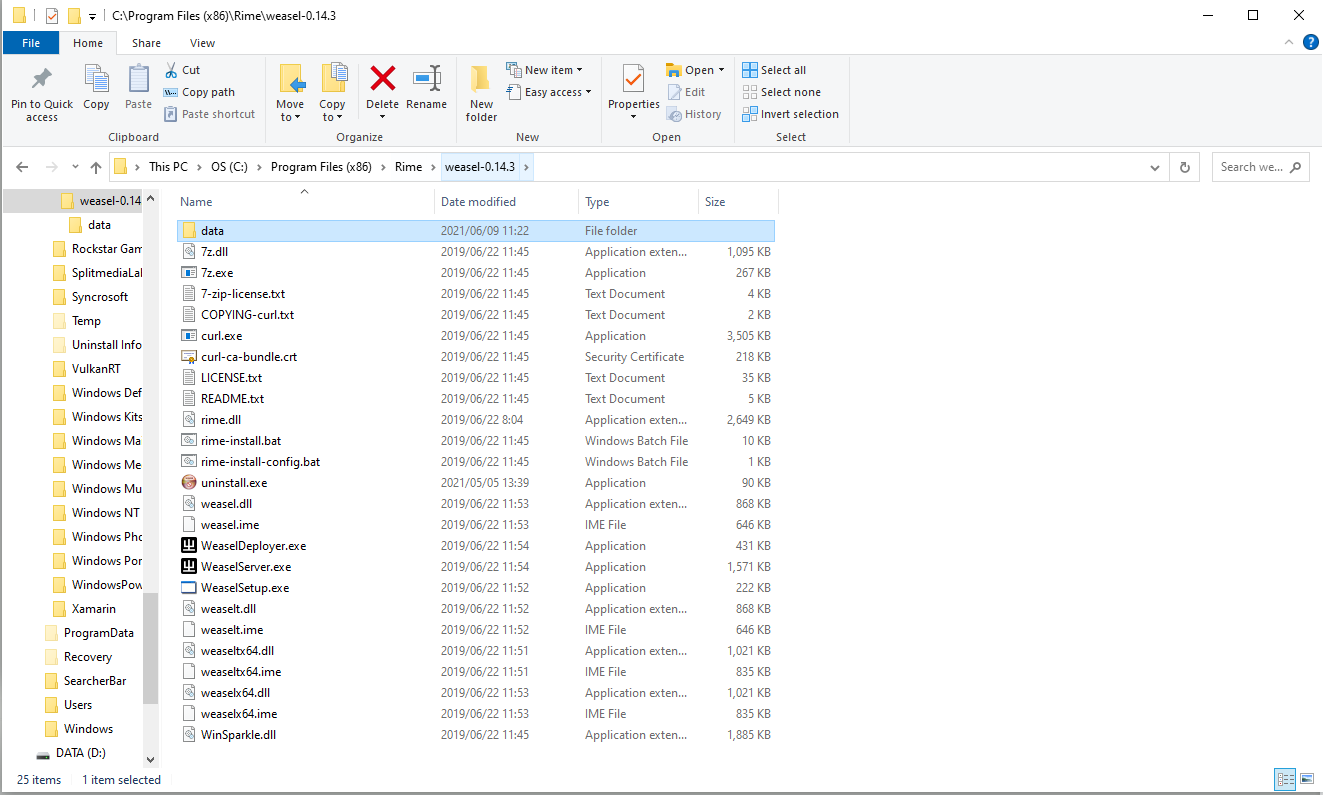Click Program Files (x86) breadcrumb
Viewport: 1323px width, 795px height.
[x=321, y=167]
